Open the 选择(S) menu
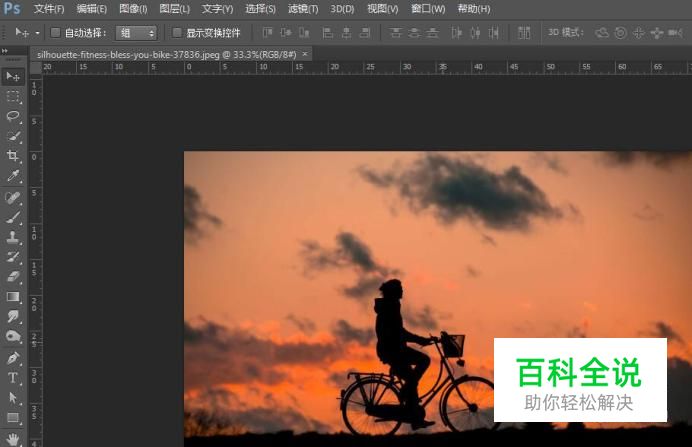The height and width of the screenshot is (447, 692). [x=260, y=9]
